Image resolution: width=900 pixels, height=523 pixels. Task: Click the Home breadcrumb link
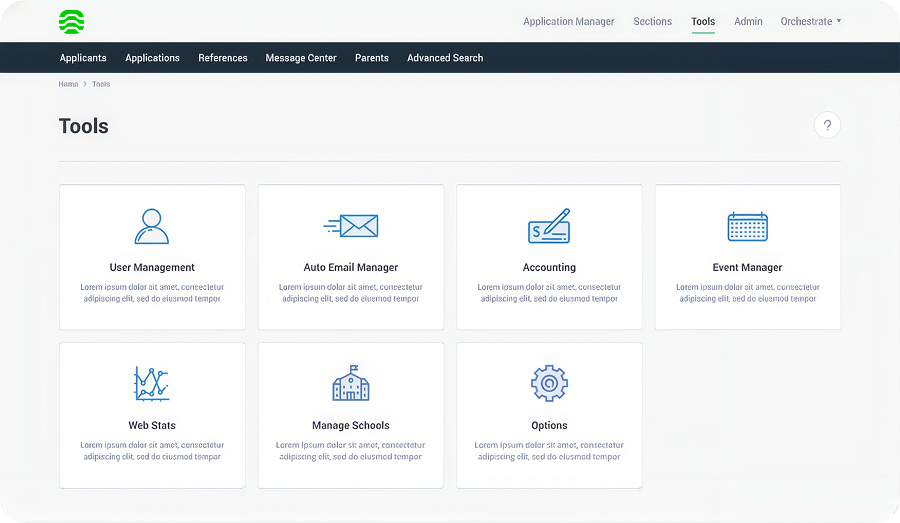(x=68, y=84)
